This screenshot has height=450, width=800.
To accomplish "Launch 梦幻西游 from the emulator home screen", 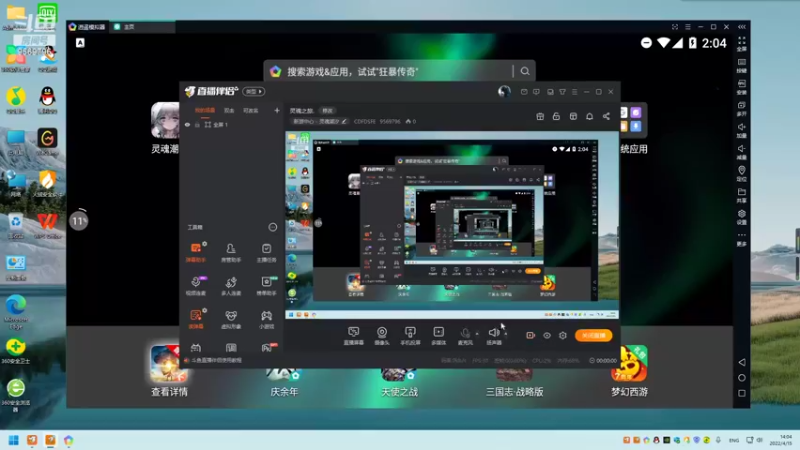I will click(x=629, y=371).
